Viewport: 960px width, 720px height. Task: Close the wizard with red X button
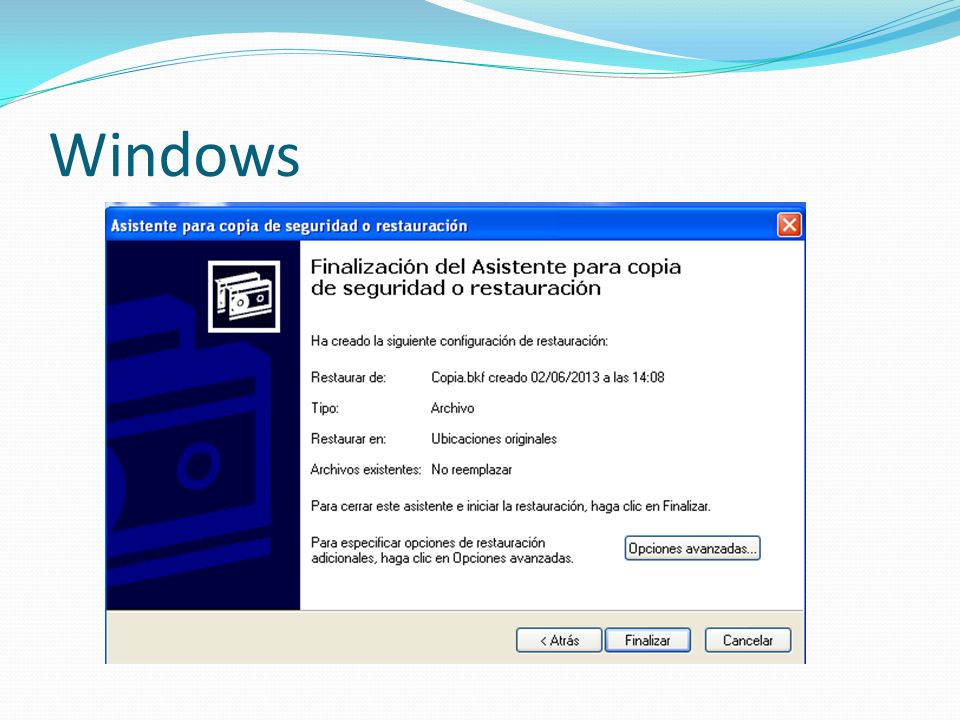click(x=789, y=225)
